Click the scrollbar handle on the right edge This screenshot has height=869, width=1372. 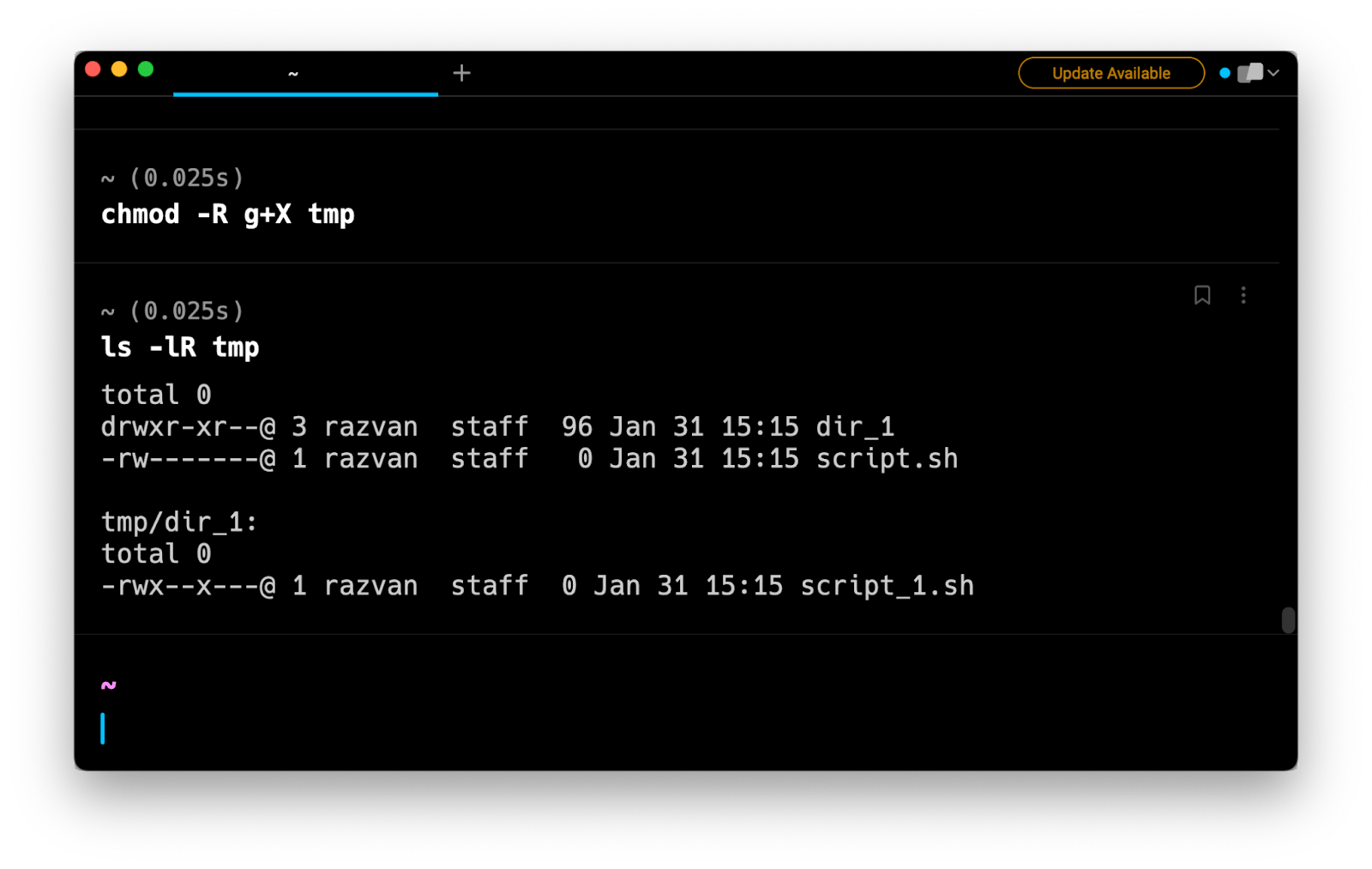click(1287, 619)
